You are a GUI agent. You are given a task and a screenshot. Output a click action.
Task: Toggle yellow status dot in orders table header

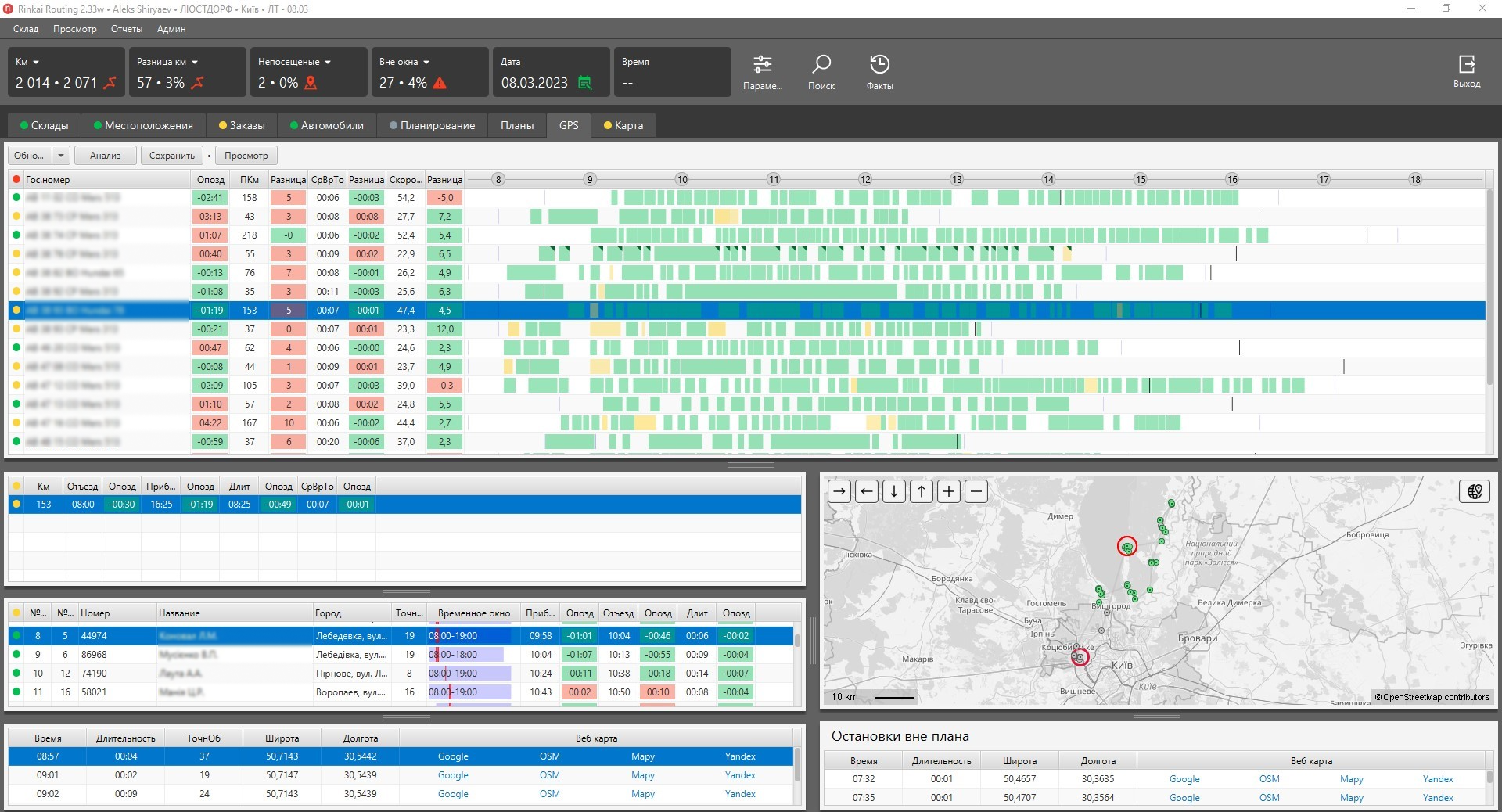coord(16,613)
